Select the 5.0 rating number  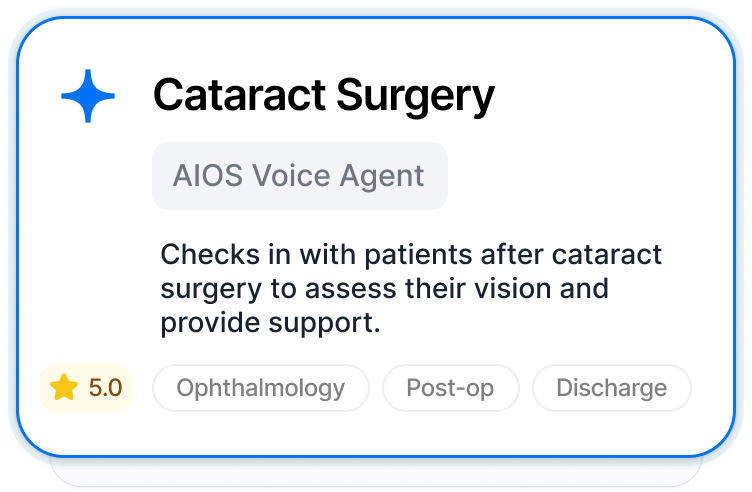(105, 388)
